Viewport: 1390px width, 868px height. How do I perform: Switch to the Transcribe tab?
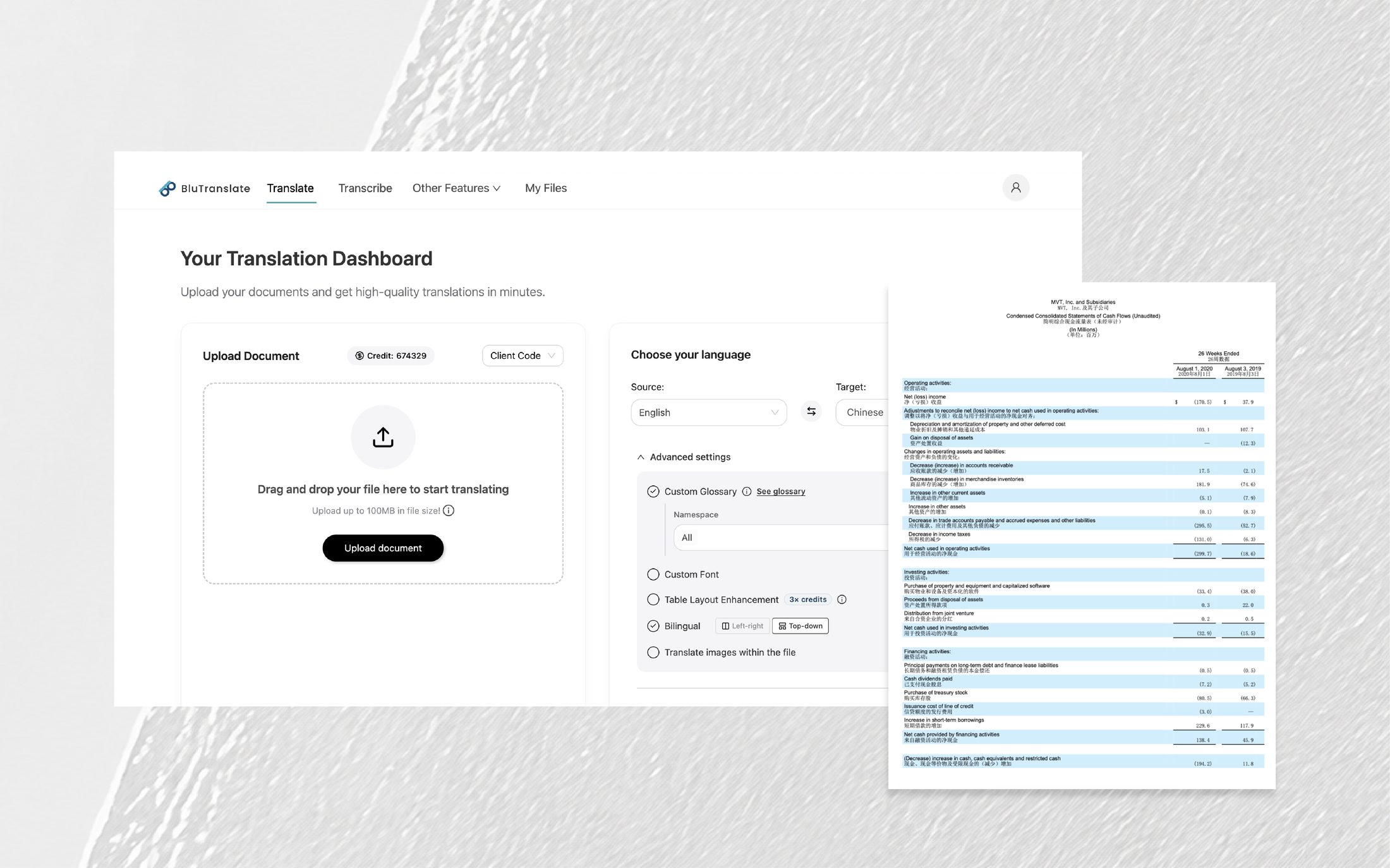[365, 188]
